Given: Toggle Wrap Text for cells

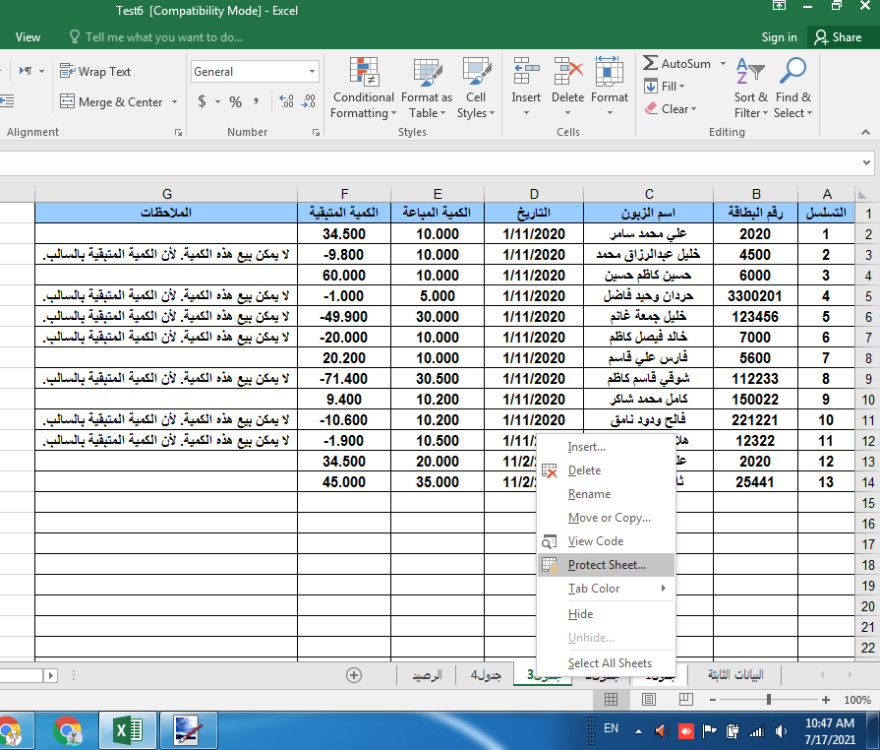Looking at the screenshot, I should click(95, 72).
